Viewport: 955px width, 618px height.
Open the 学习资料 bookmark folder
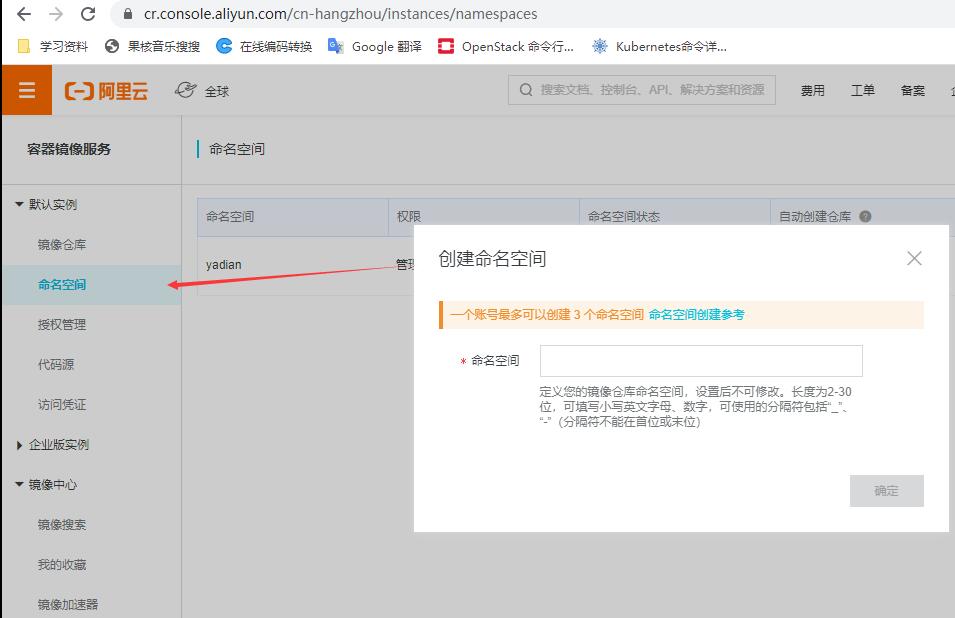[53, 46]
